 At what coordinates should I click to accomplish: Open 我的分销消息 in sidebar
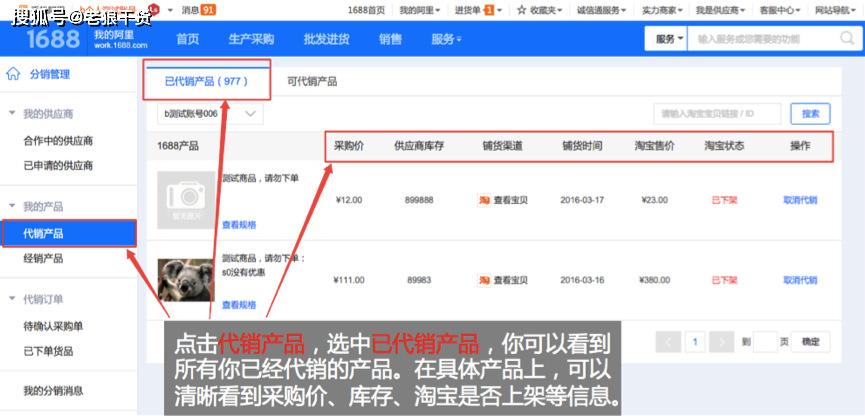53,391
